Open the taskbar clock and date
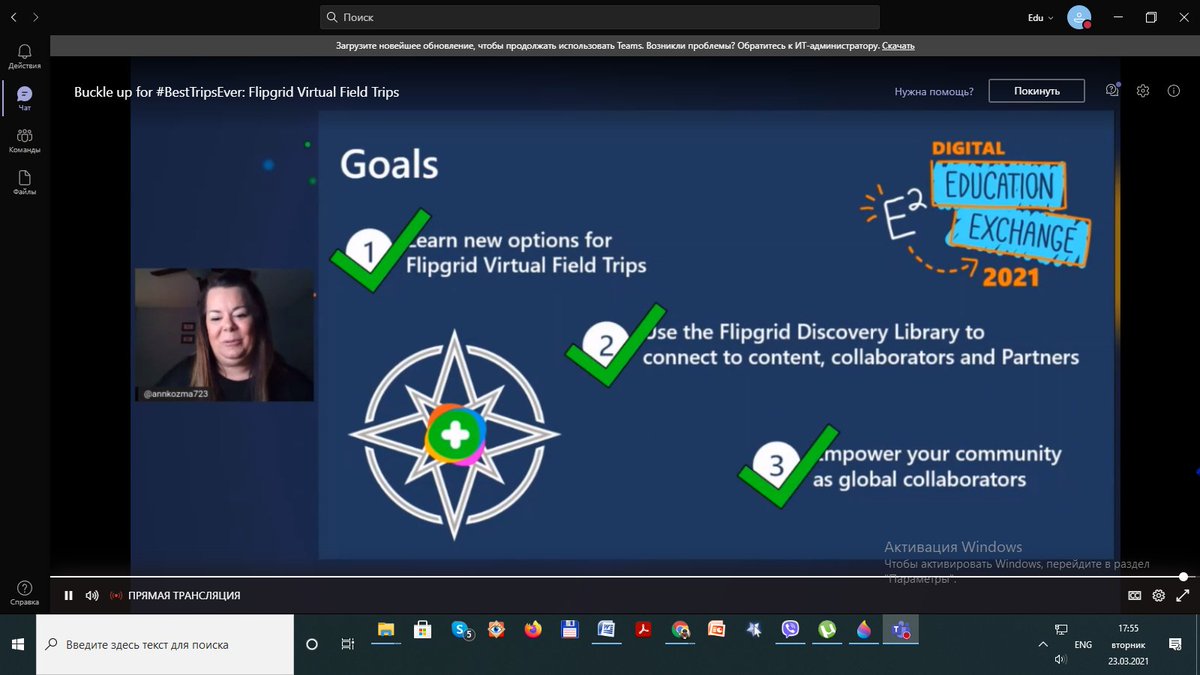The width and height of the screenshot is (1200, 675). [x=1128, y=645]
